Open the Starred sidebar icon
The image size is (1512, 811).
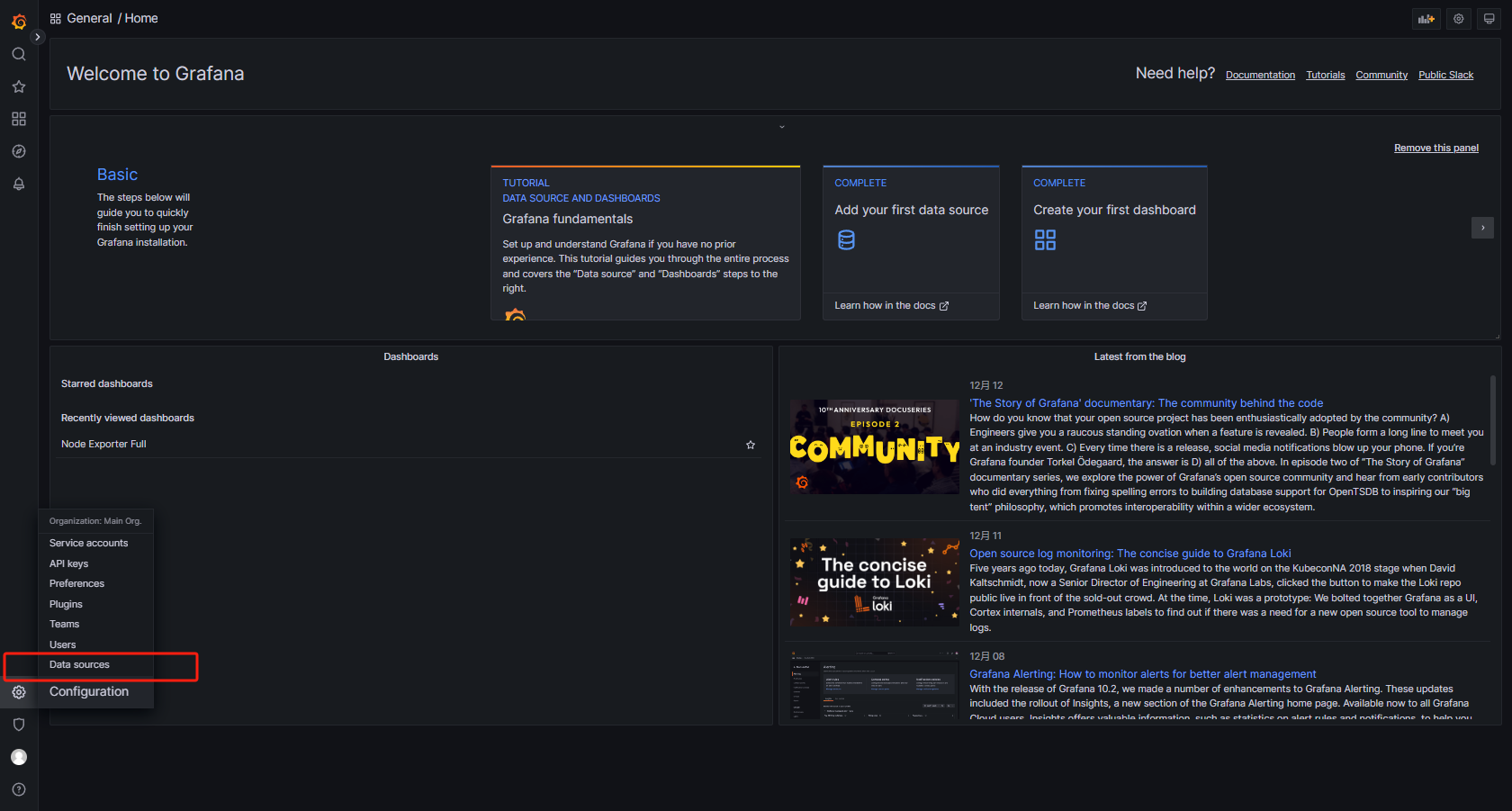(x=19, y=86)
